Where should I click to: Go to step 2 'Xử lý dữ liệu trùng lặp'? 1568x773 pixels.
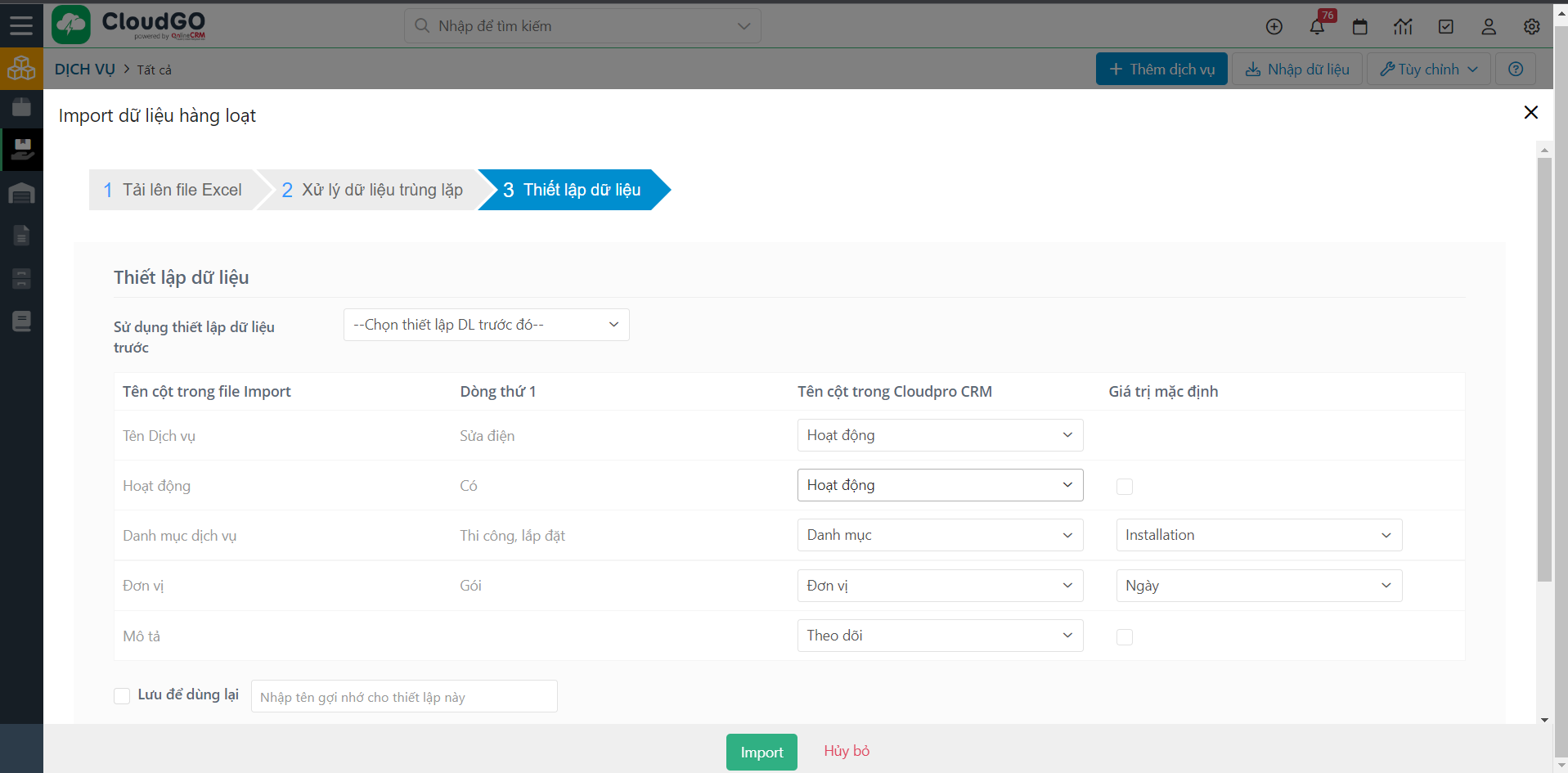[373, 190]
